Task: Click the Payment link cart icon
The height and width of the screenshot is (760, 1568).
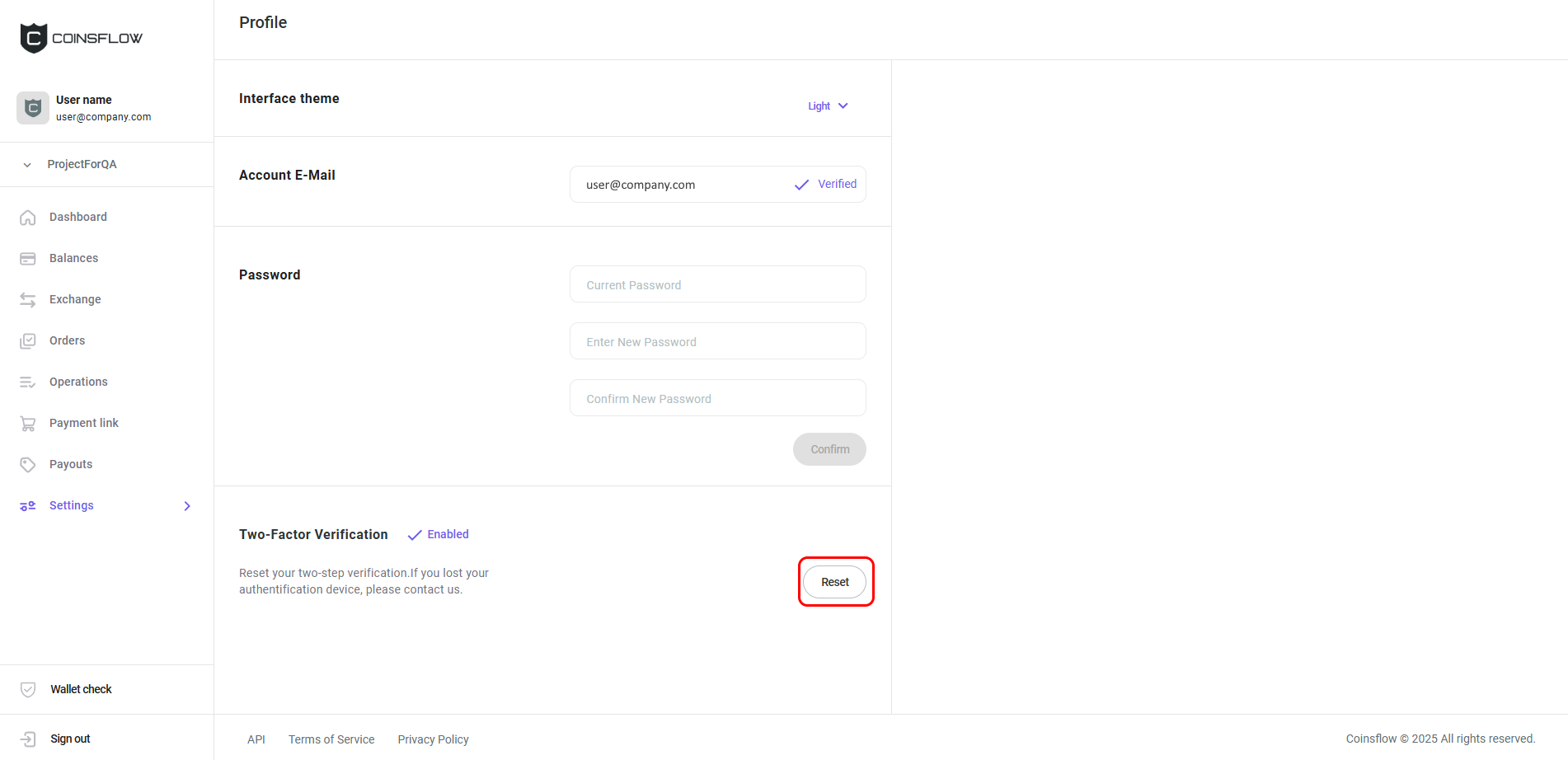Action: point(28,423)
